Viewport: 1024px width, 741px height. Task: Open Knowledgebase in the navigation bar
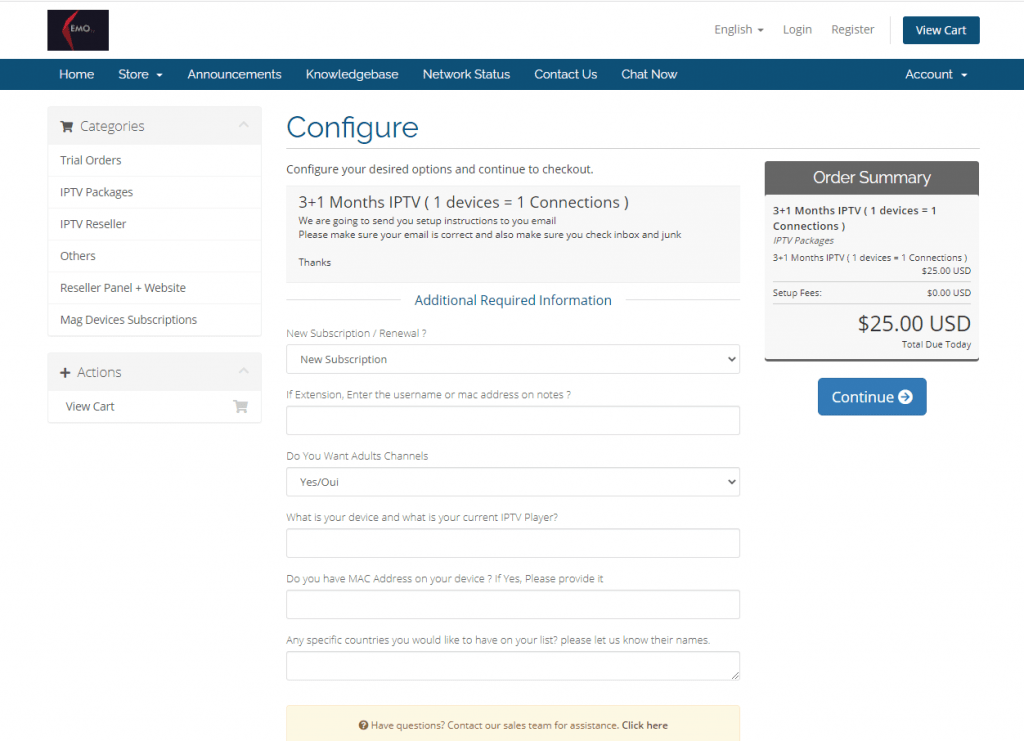tap(352, 74)
